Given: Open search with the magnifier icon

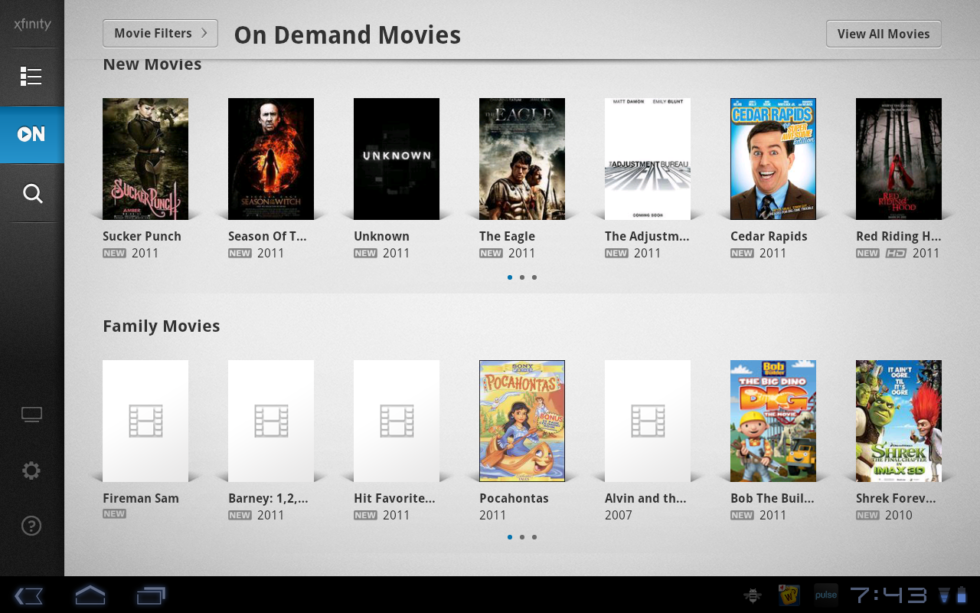Looking at the screenshot, I should point(31,192).
